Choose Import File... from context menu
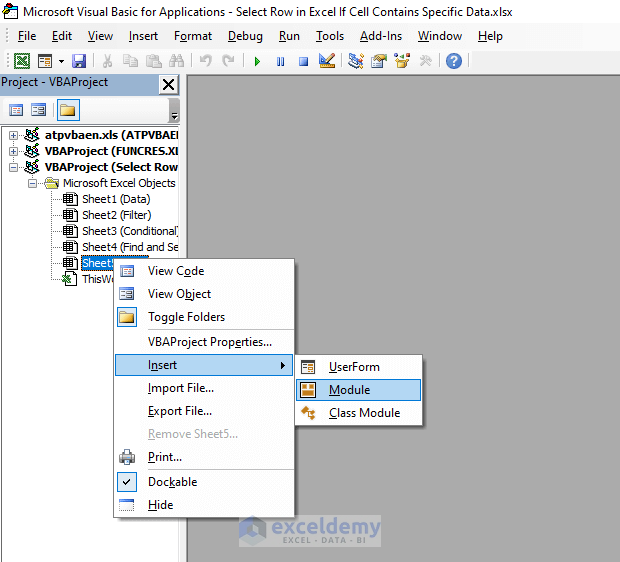This screenshot has height=562, width=620. (204, 388)
